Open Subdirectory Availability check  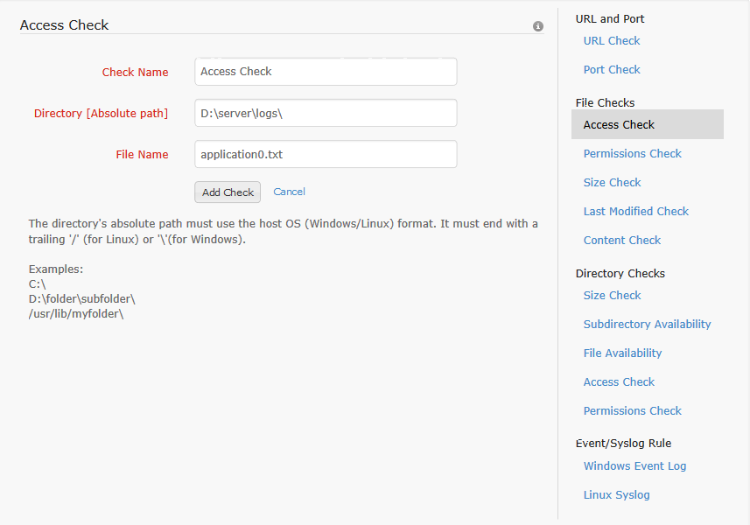click(x=647, y=325)
